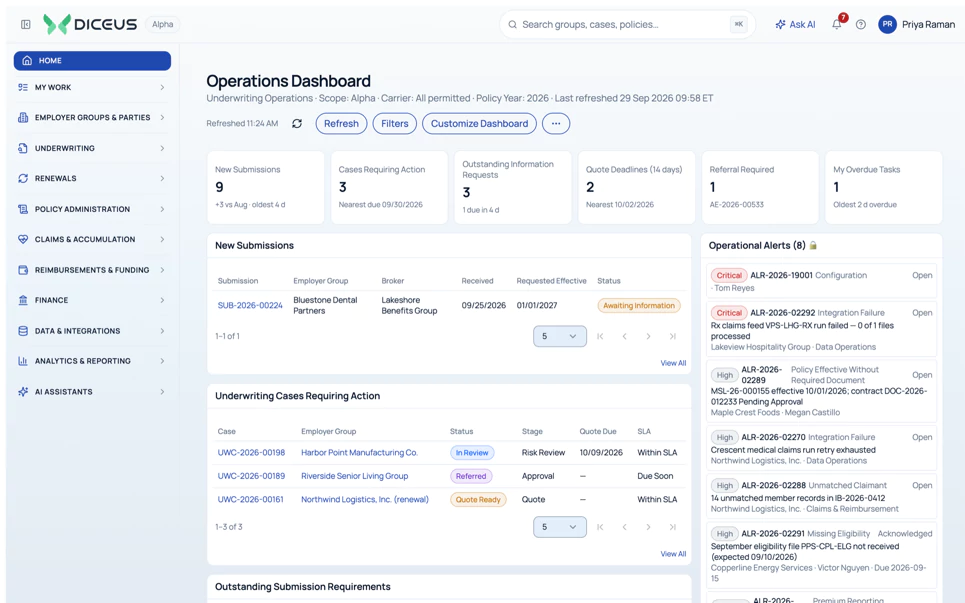Viewport: 965px width, 603px height.
Task: Open the Referral Required KPI card
Action: click(760, 188)
